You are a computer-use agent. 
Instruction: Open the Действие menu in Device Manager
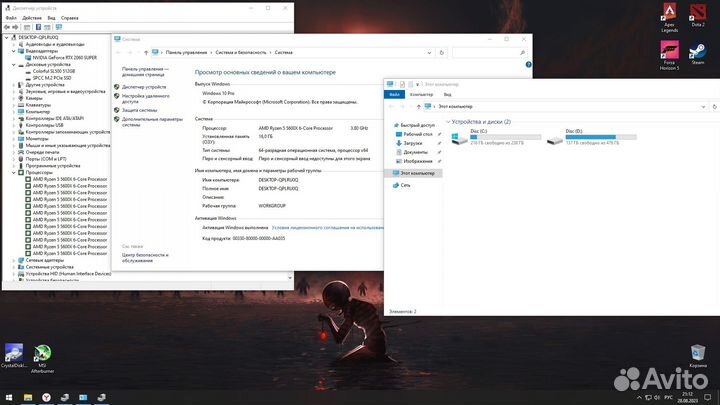[x=32, y=18]
